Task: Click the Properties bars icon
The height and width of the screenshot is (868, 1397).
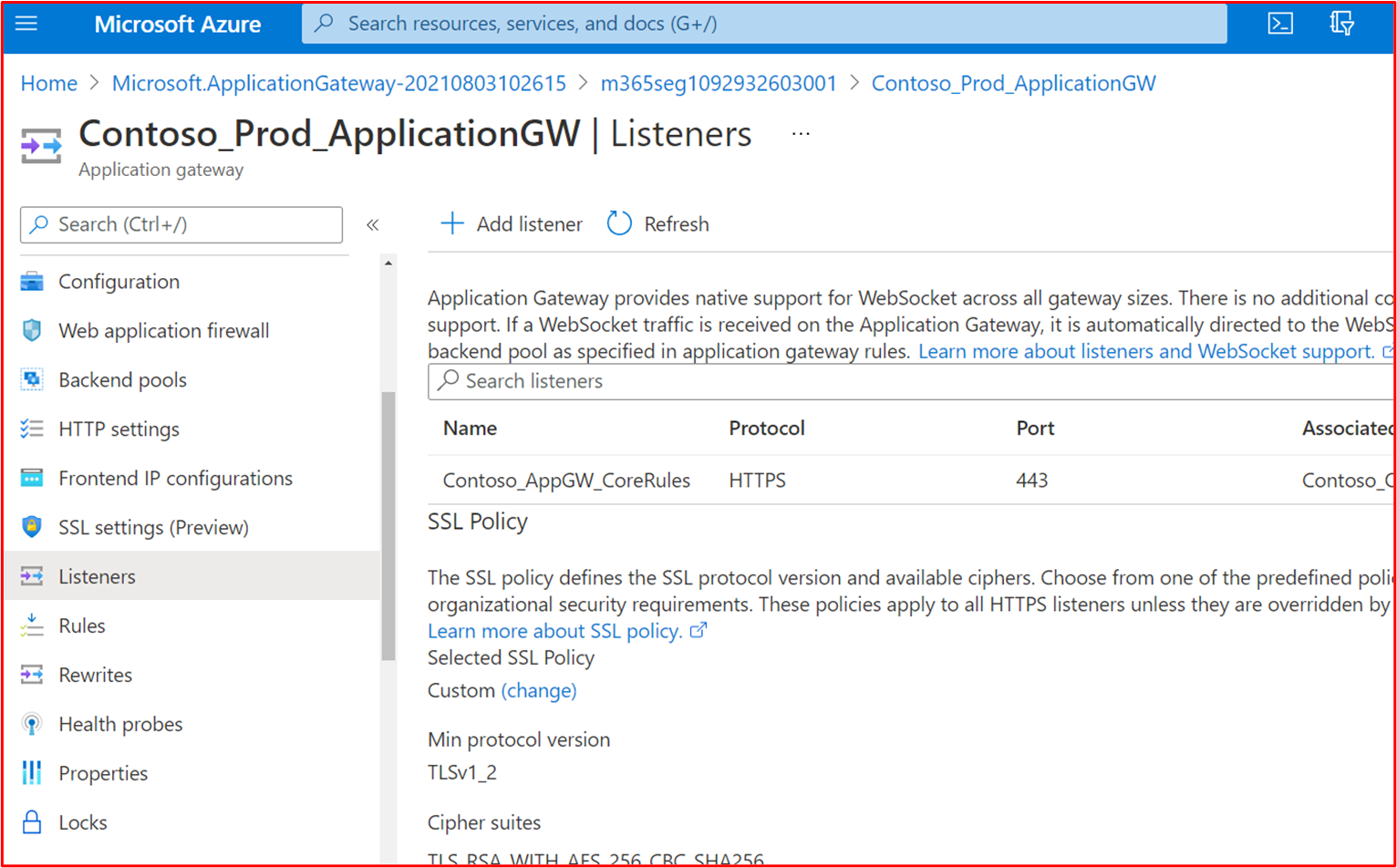Action: tap(32, 773)
